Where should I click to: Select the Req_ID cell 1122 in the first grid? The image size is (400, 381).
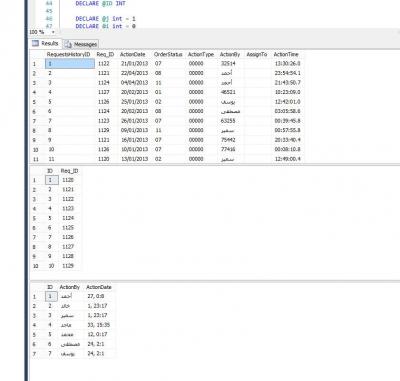106,63
